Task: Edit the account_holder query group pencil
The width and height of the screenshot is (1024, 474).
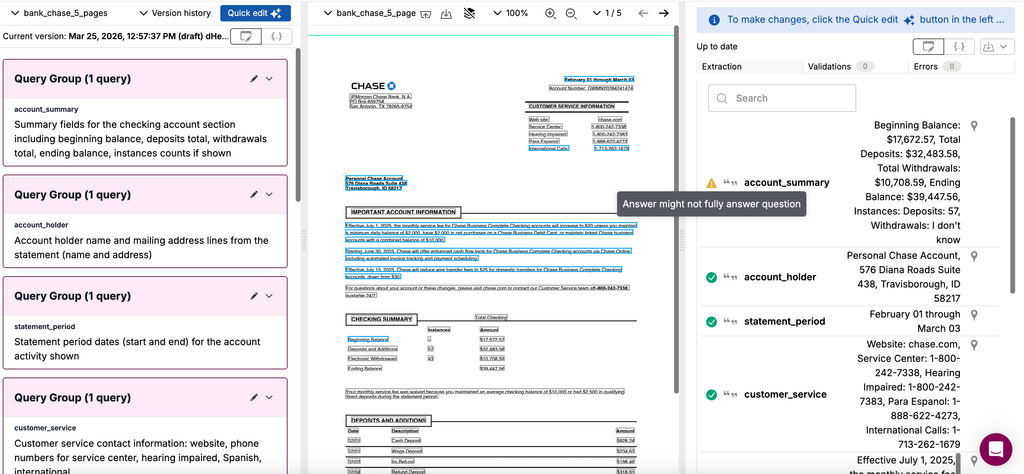Action: [254, 195]
